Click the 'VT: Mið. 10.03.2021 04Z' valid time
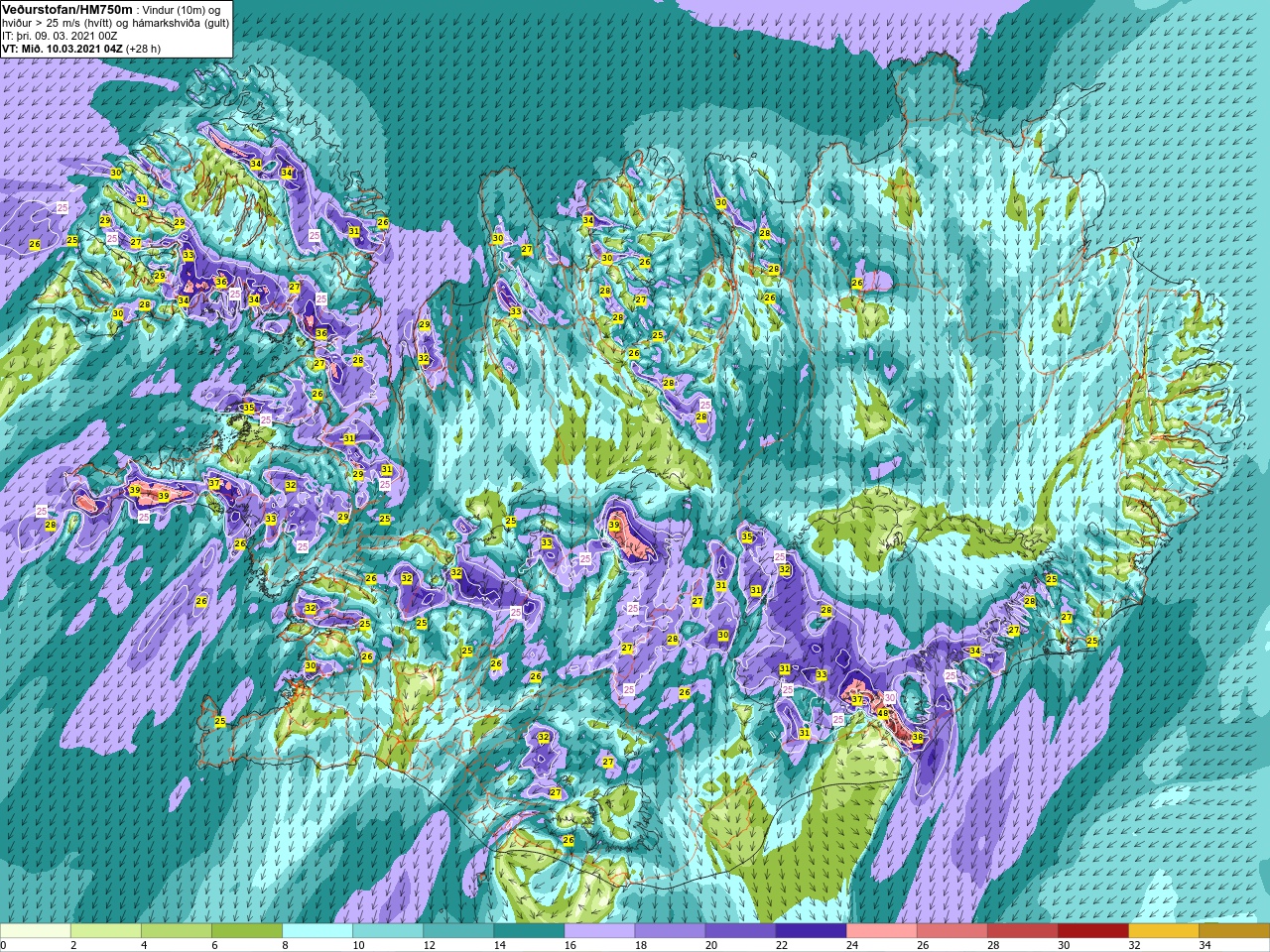Viewport: 1270px width, 952px height. [x=63, y=49]
